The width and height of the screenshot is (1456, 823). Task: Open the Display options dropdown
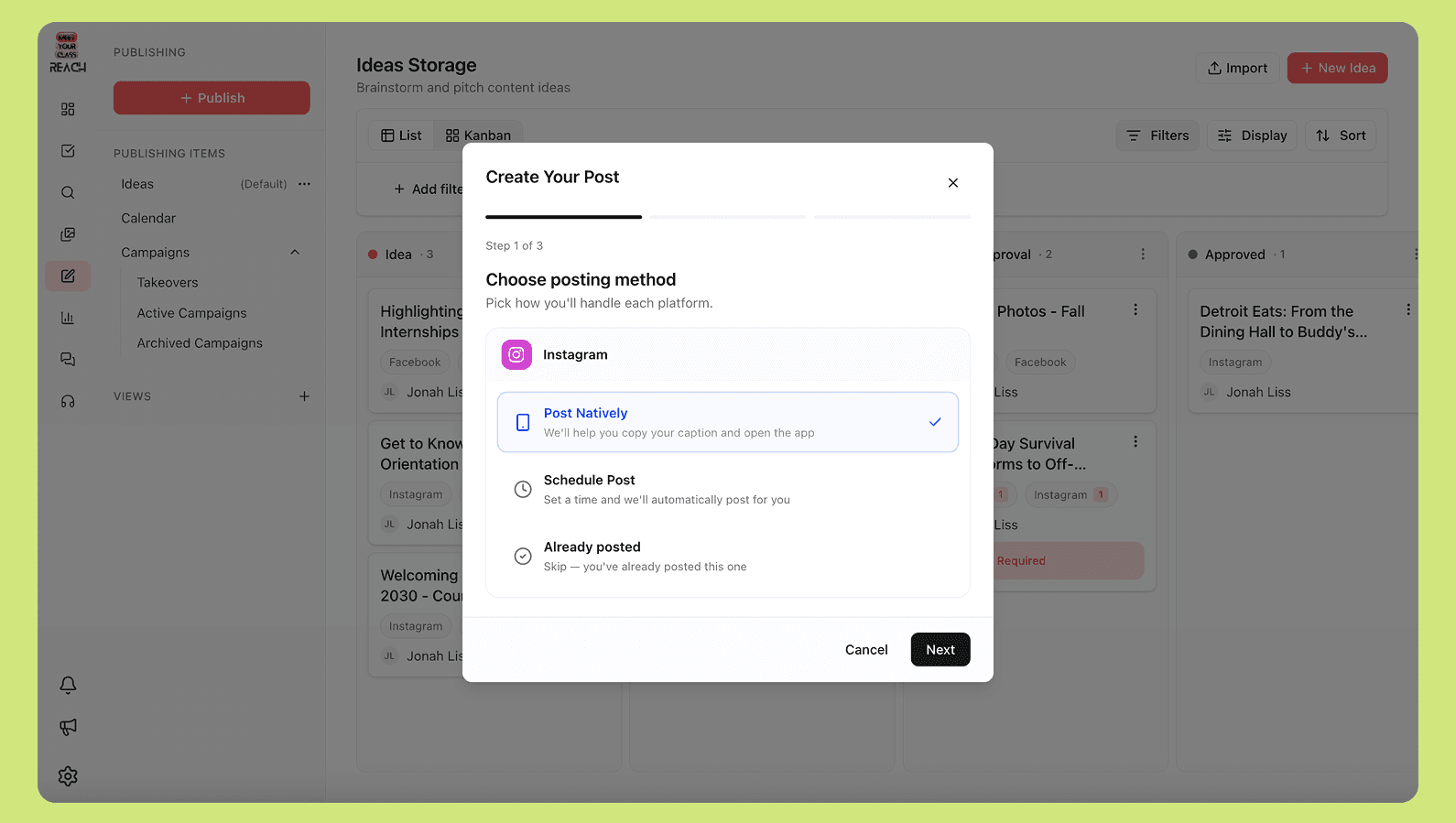tap(1252, 135)
